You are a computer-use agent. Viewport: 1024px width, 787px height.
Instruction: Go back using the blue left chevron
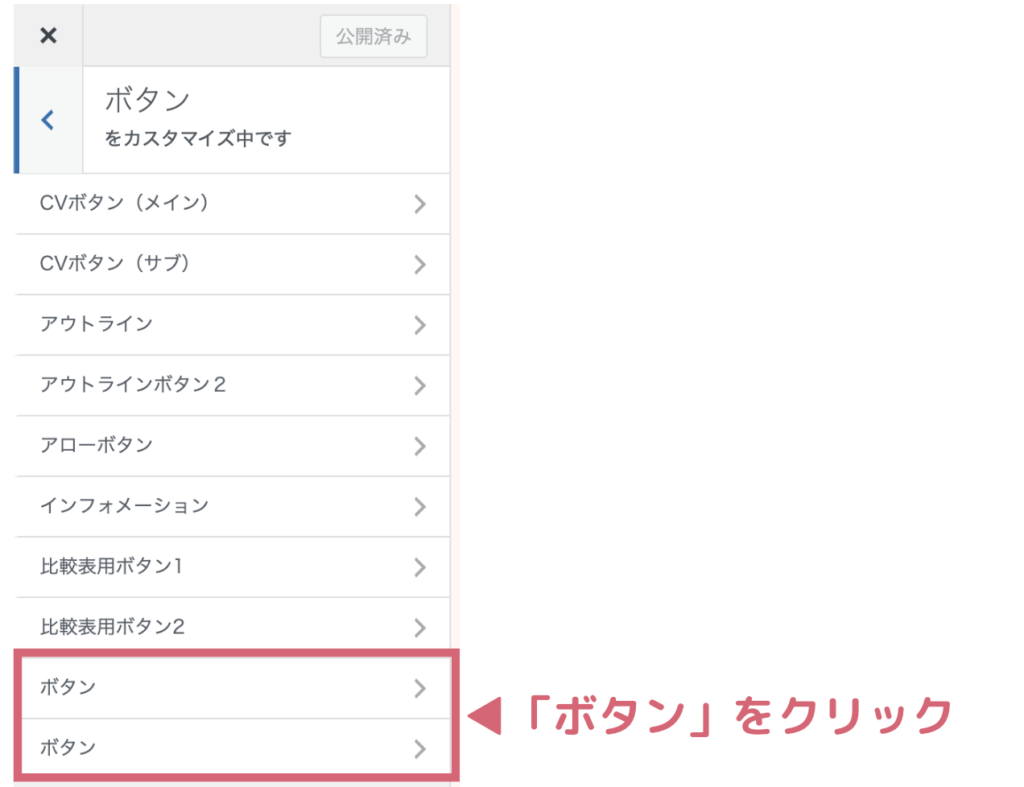pos(48,120)
